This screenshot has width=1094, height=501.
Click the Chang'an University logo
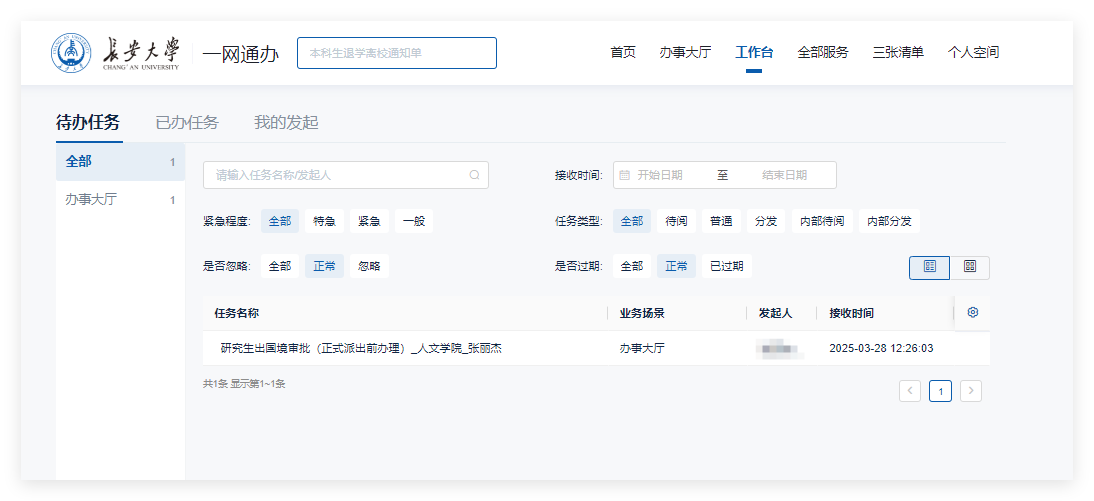[116, 53]
